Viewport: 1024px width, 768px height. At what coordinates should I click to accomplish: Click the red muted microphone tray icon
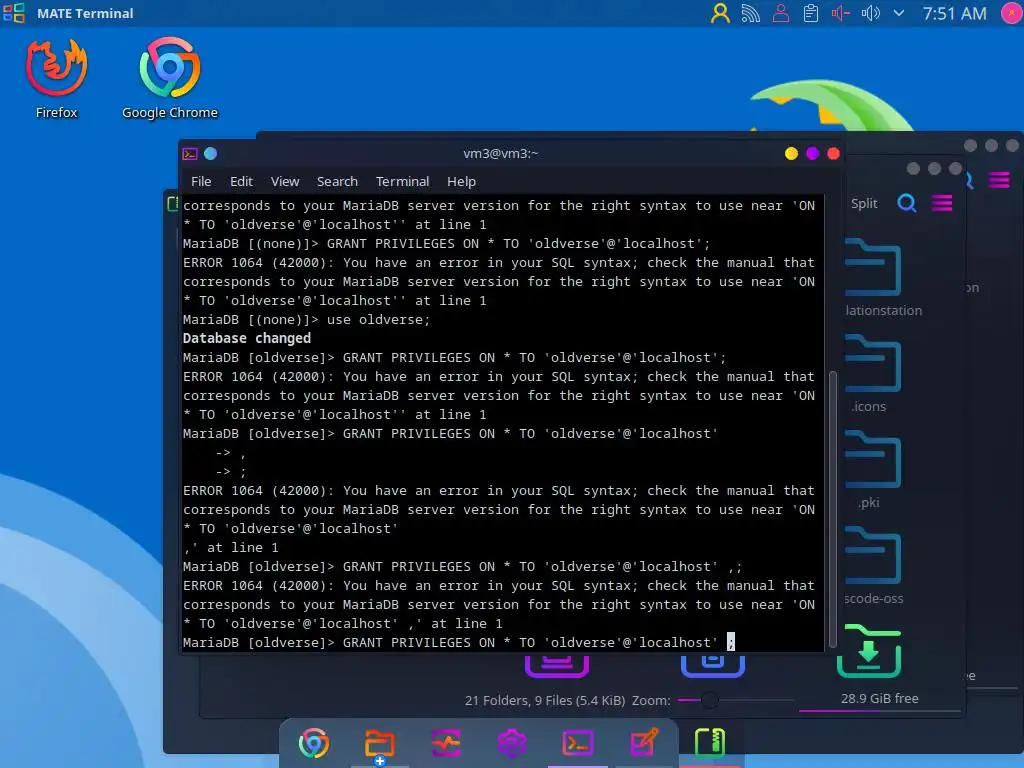tap(840, 13)
